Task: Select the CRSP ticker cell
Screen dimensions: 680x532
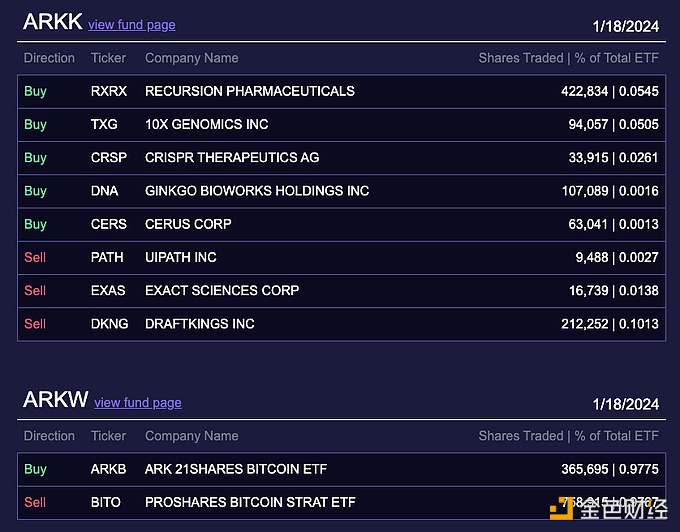Action: click(109, 157)
